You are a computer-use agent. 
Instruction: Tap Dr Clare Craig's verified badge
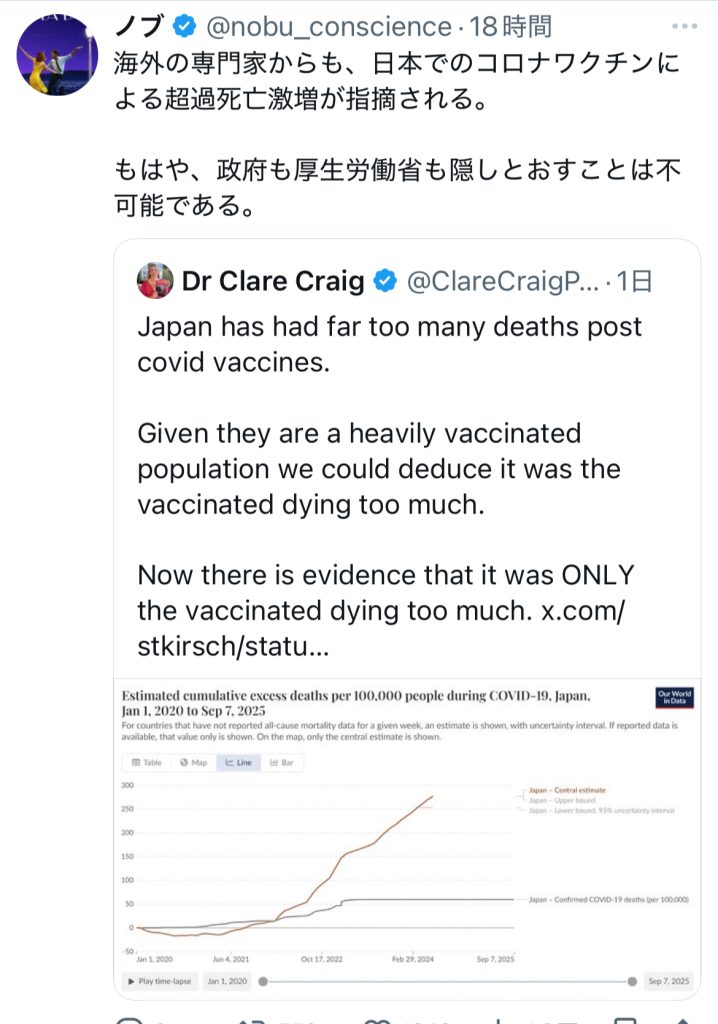pos(384,282)
